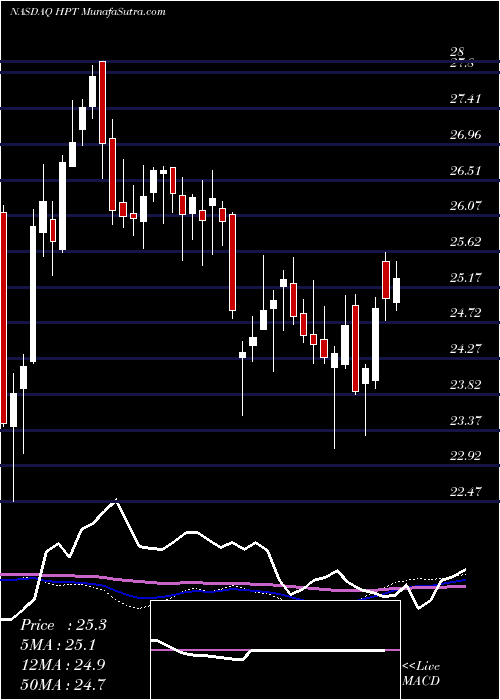Click the MACD inset chart box
The width and height of the screenshot is (500, 700).
point(275,650)
